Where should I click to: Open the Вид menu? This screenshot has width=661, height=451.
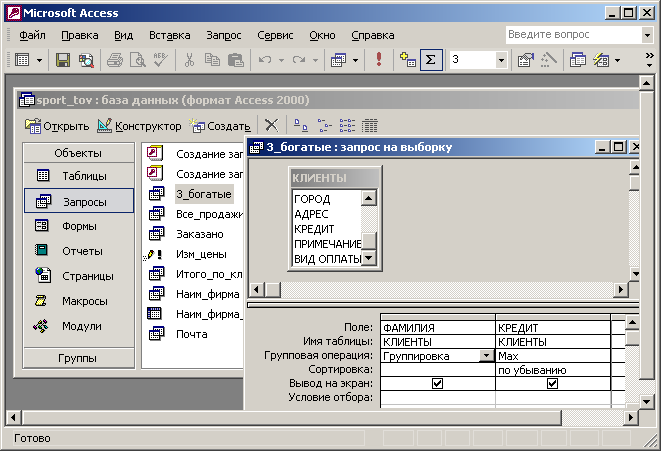click(124, 35)
